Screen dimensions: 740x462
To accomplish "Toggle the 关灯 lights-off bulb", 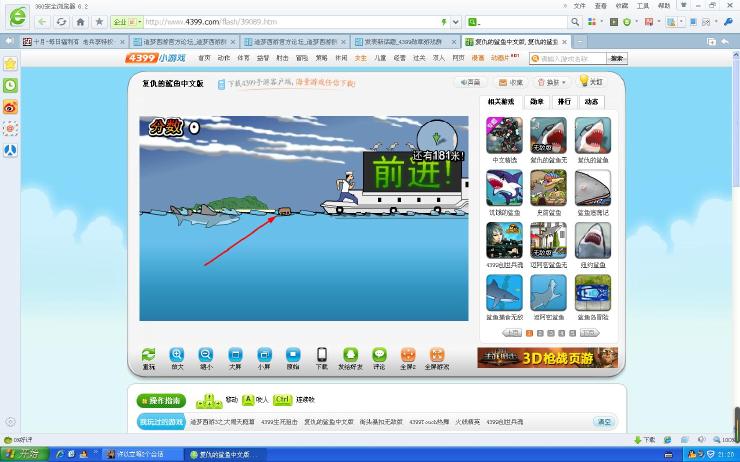I will pos(591,81).
